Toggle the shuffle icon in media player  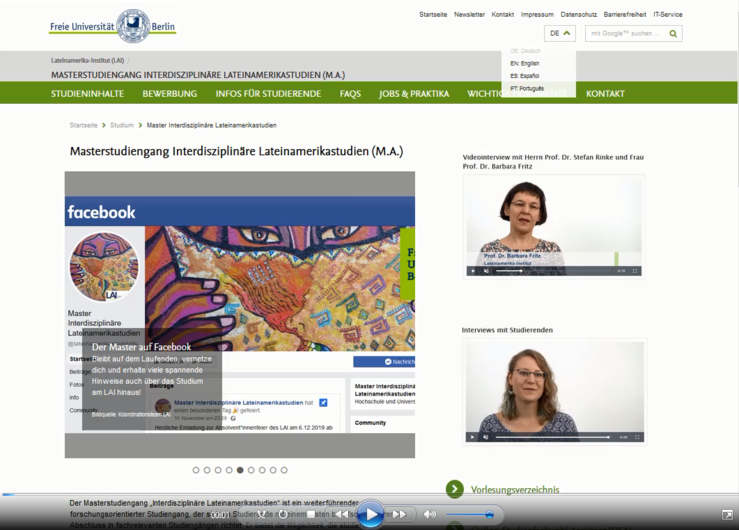point(261,514)
